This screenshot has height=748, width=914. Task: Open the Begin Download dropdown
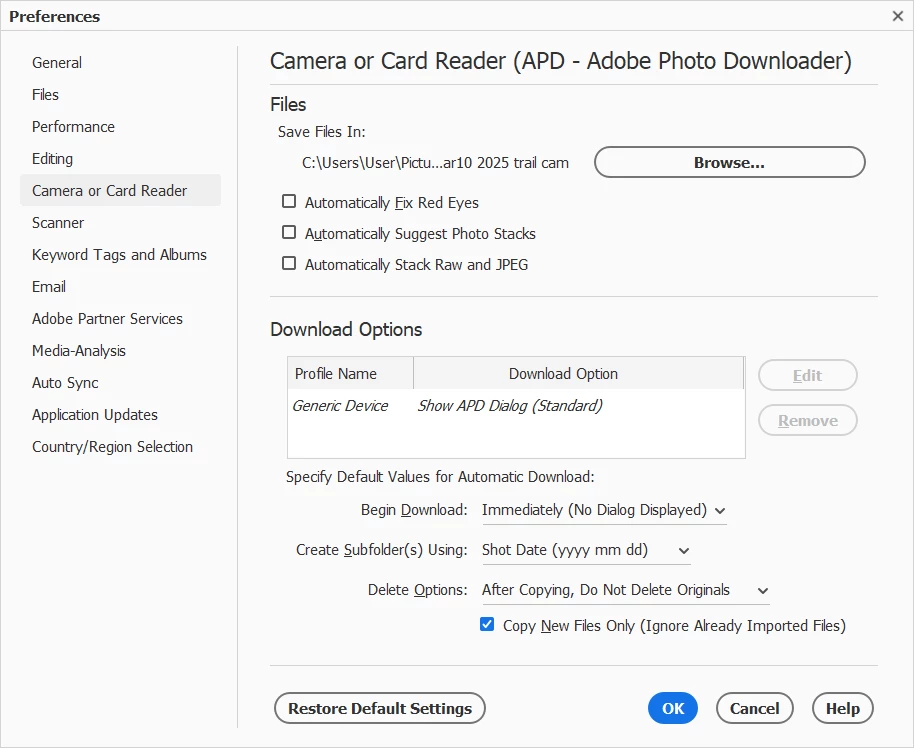pos(603,510)
